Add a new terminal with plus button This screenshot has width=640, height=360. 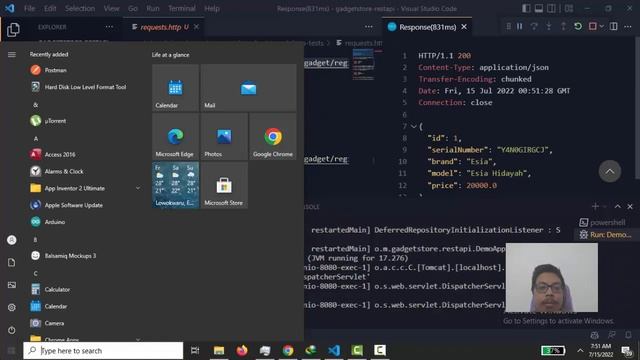tap(595, 207)
